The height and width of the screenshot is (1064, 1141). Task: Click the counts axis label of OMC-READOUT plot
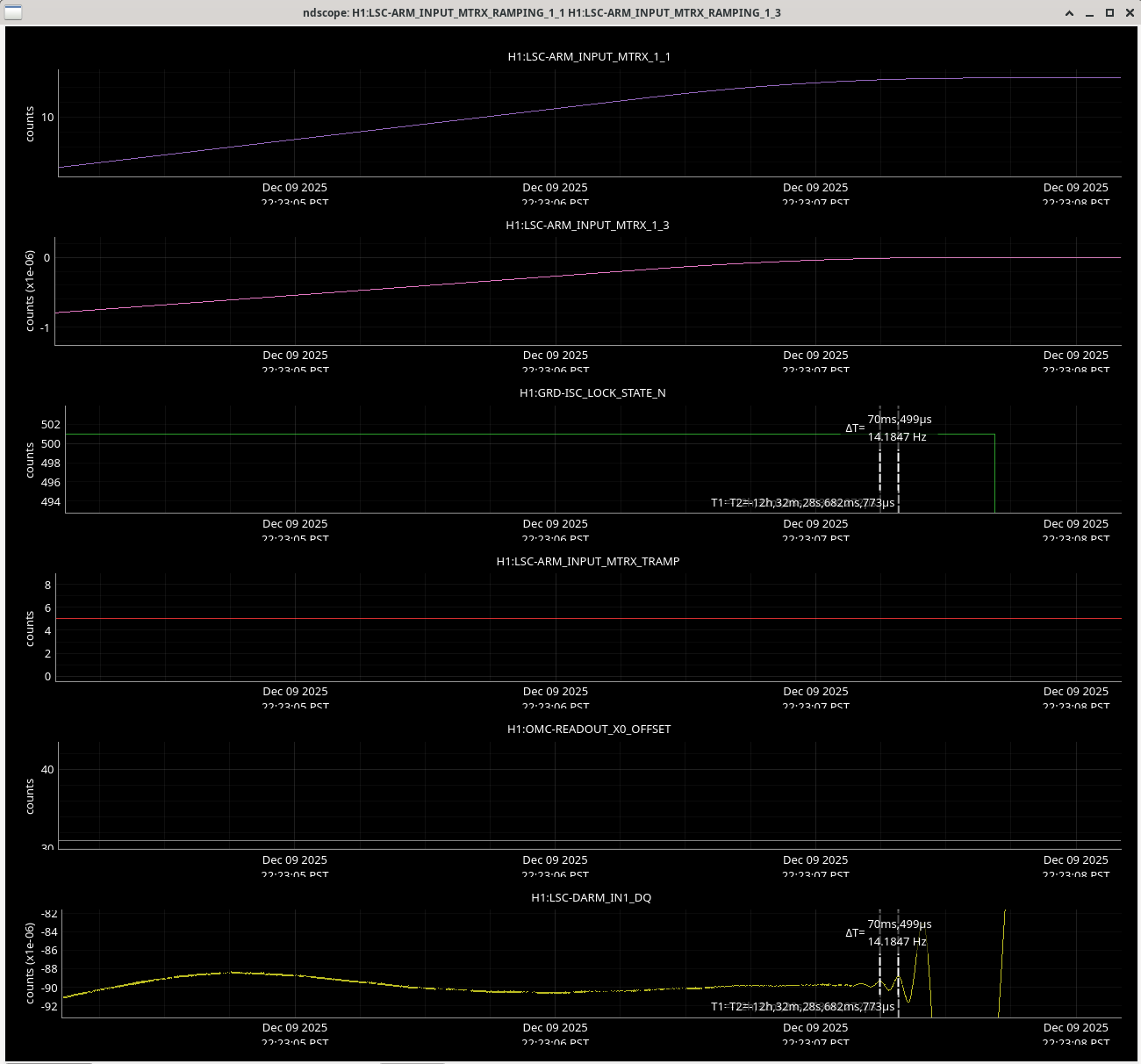click(30, 795)
